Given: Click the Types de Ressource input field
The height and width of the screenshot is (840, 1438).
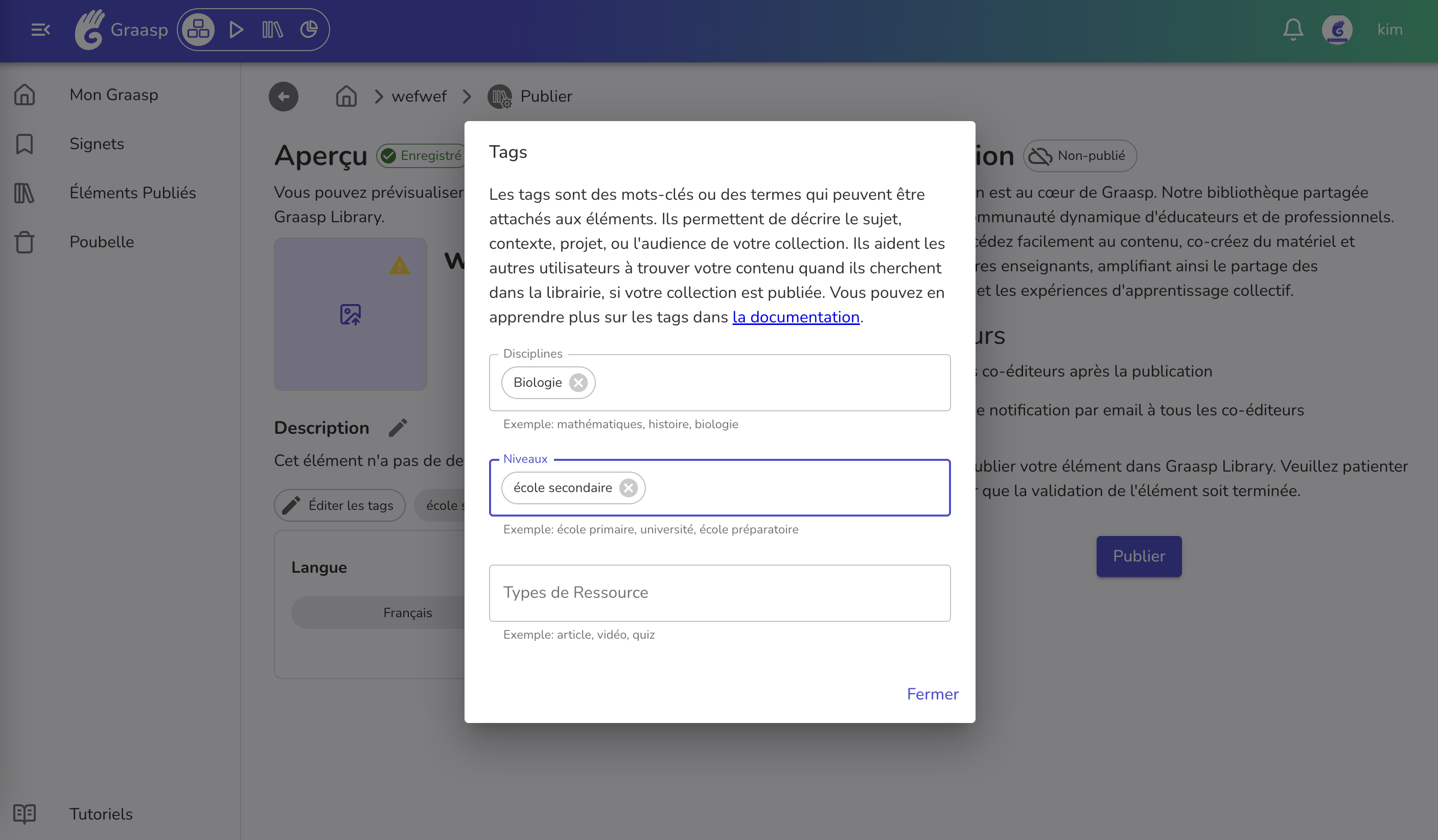Looking at the screenshot, I should coord(720,593).
